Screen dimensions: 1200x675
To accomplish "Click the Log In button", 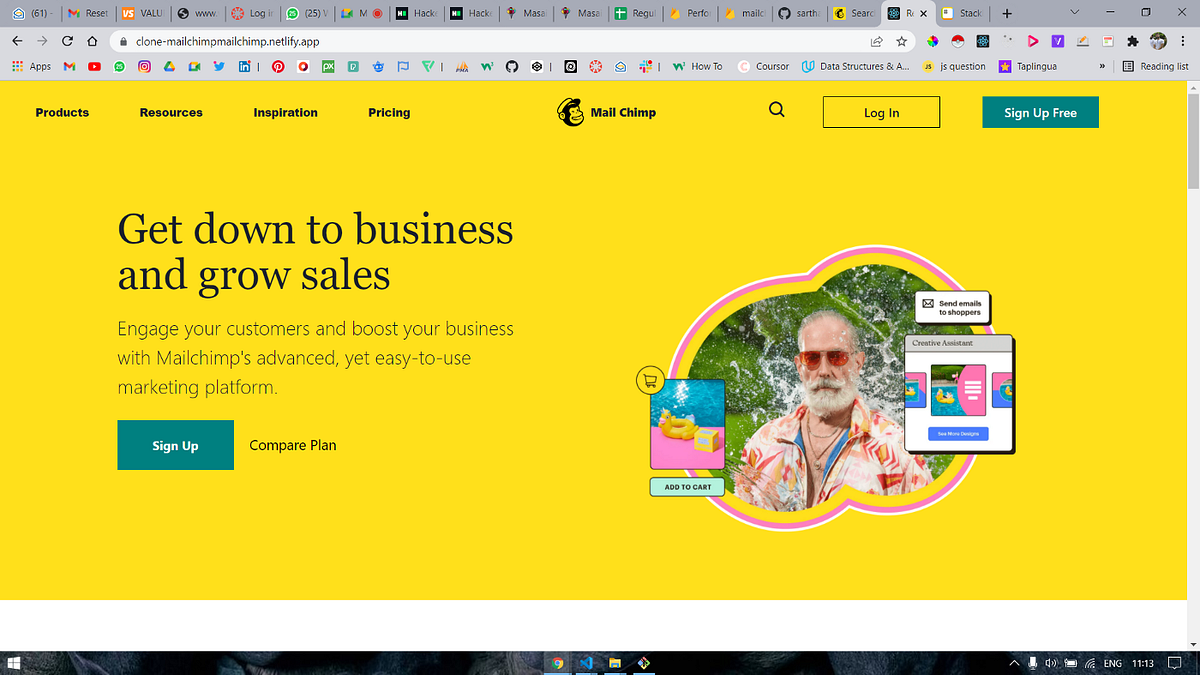I will coord(881,112).
